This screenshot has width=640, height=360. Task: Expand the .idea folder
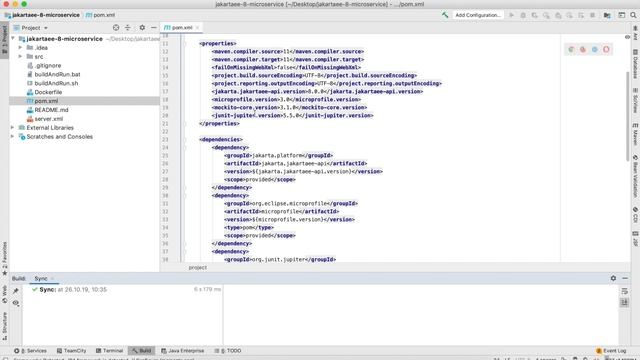click(x=20, y=48)
